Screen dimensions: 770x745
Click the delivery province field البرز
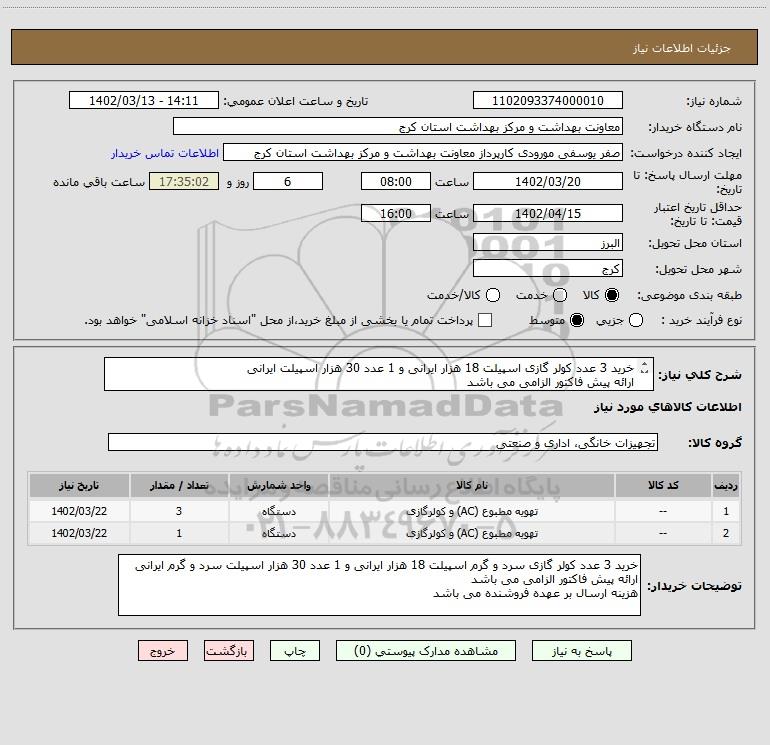548,243
